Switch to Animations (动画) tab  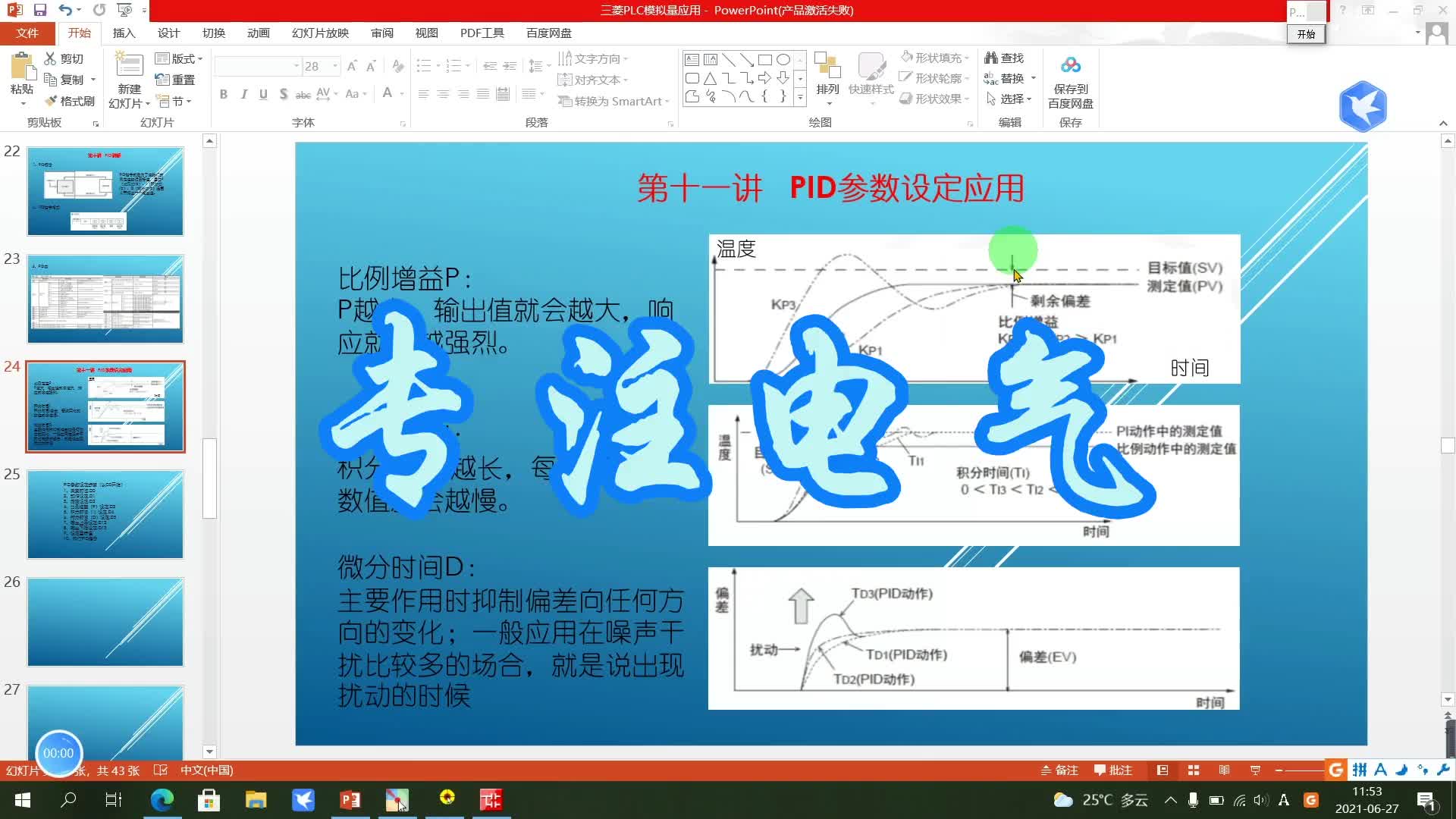[259, 33]
